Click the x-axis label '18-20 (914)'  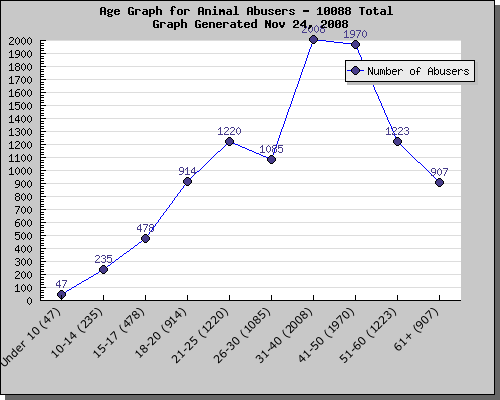pyautogui.click(x=161, y=333)
